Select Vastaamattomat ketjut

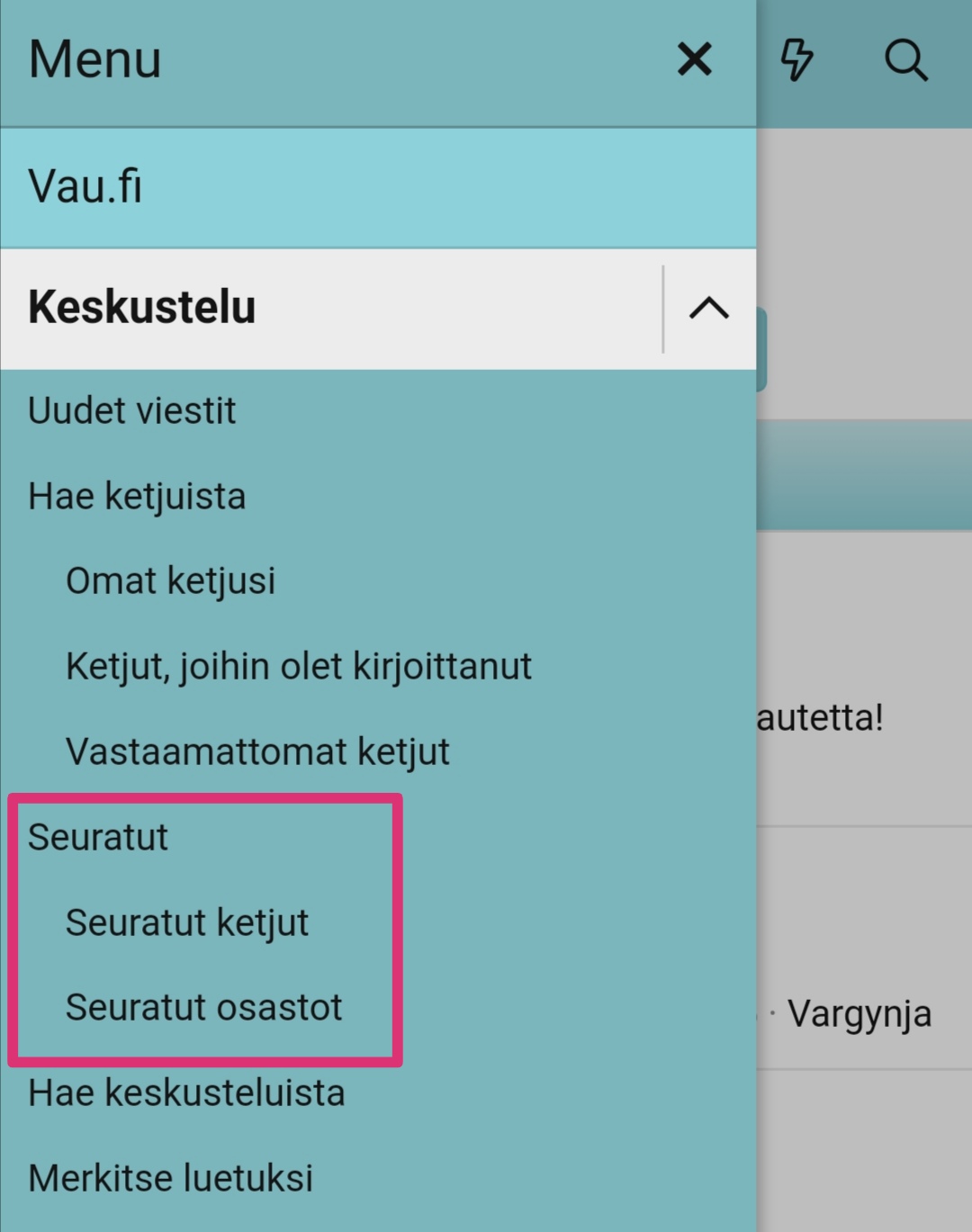[257, 751]
